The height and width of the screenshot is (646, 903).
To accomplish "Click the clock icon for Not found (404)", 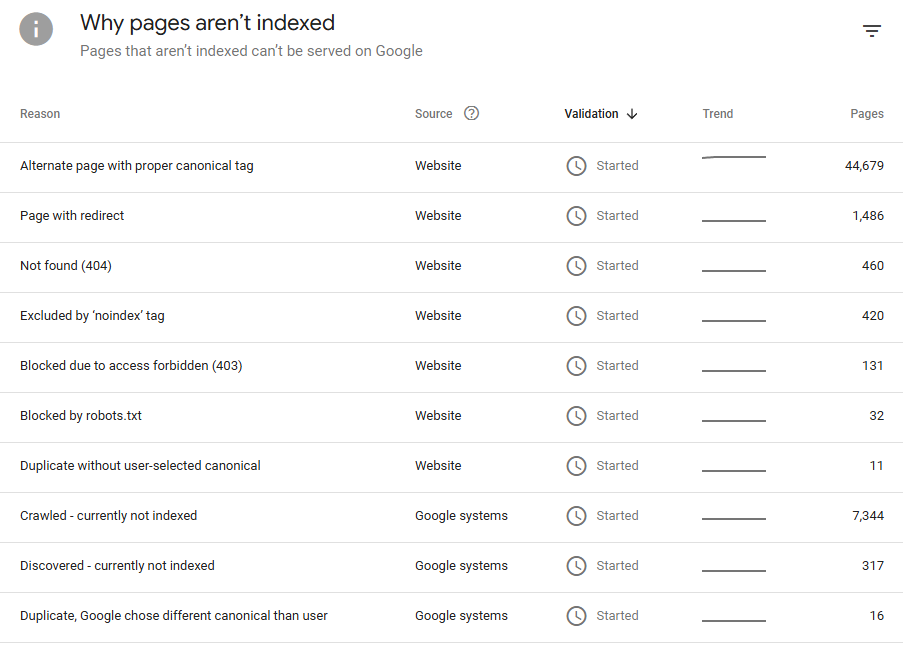I will [x=576, y=266].
